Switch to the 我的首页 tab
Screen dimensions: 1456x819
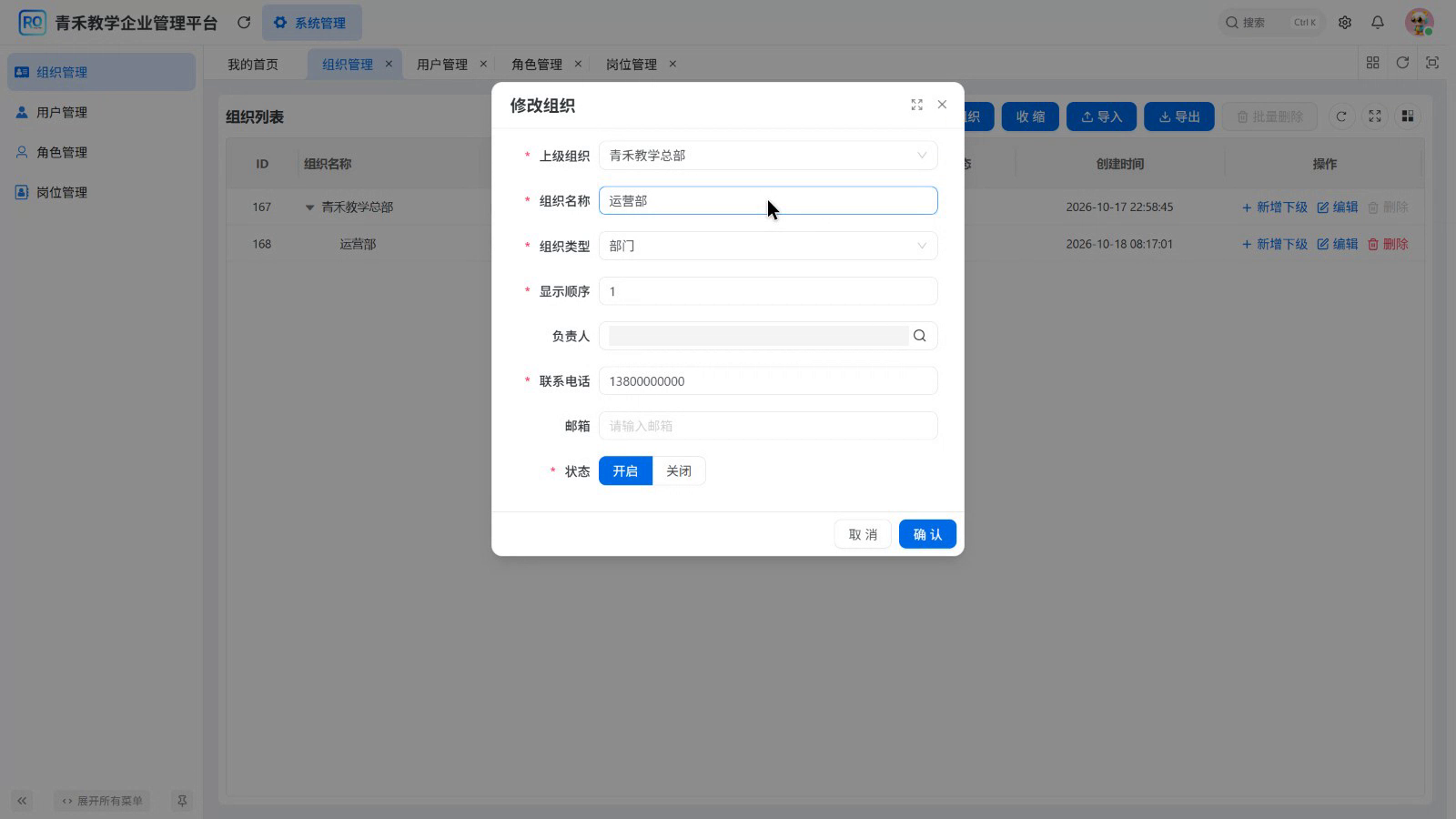click(253, 64)
